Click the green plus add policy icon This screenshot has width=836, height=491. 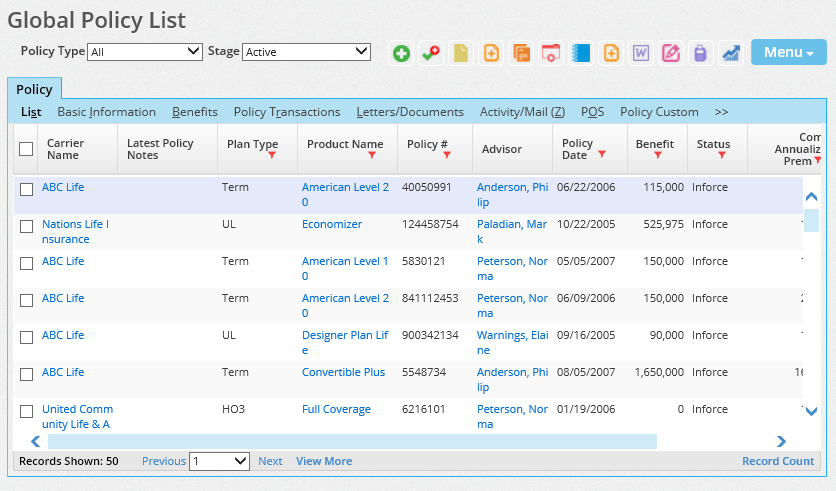click(x=401, y=53)
